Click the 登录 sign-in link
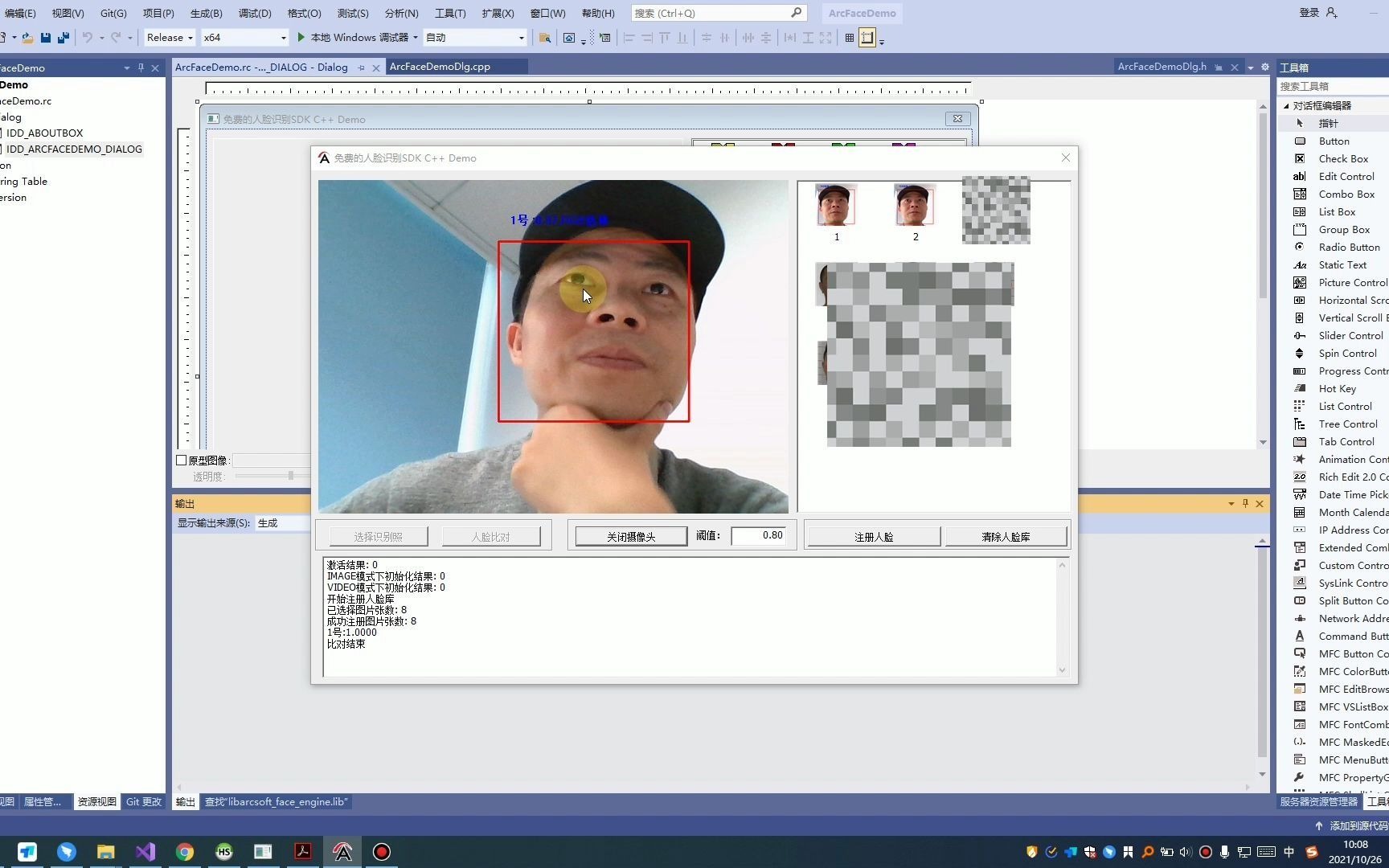The height and width of the screenshot is (868, 1389). [x=1309, y=13]
